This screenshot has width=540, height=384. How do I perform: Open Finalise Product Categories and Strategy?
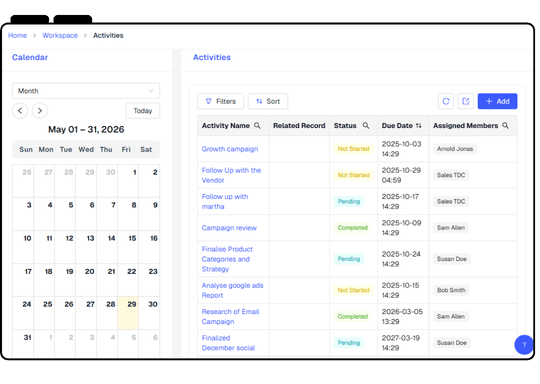pyautogui.click(x=227, y=259)
